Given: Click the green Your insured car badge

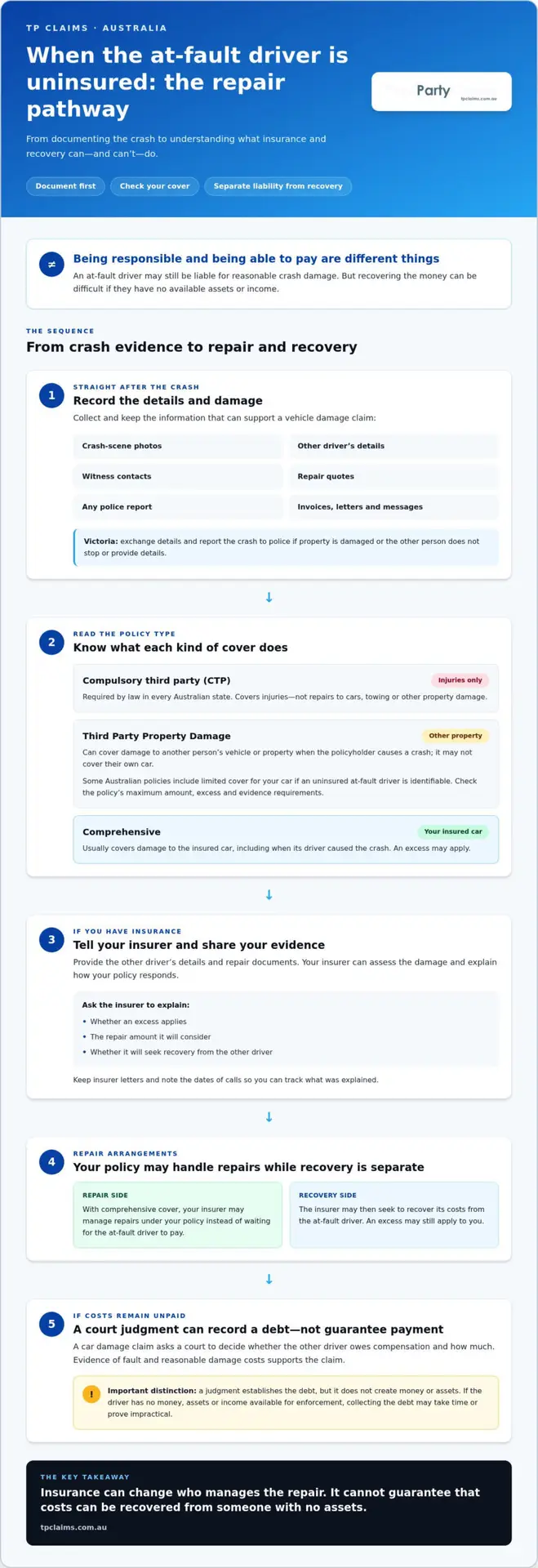Looking at the screenshot, I should point(453,831).
